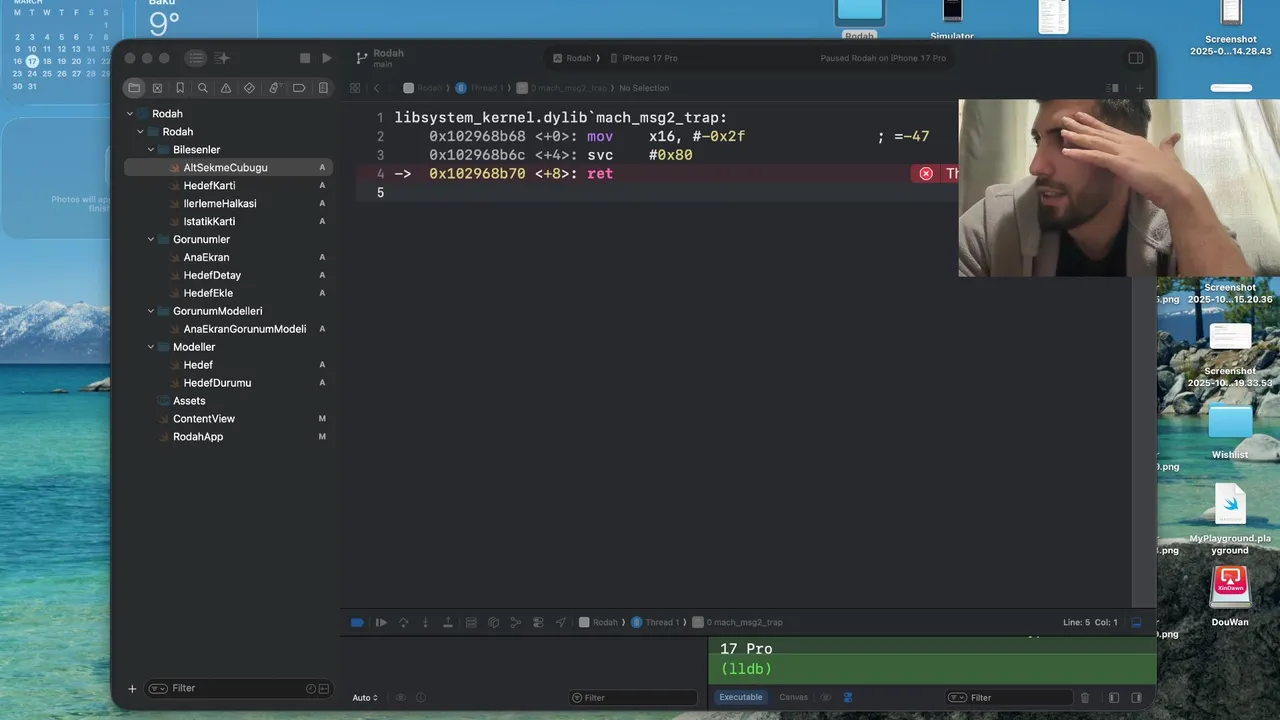
Task: Click the console Filter field
Action: tap(1008, 698)
